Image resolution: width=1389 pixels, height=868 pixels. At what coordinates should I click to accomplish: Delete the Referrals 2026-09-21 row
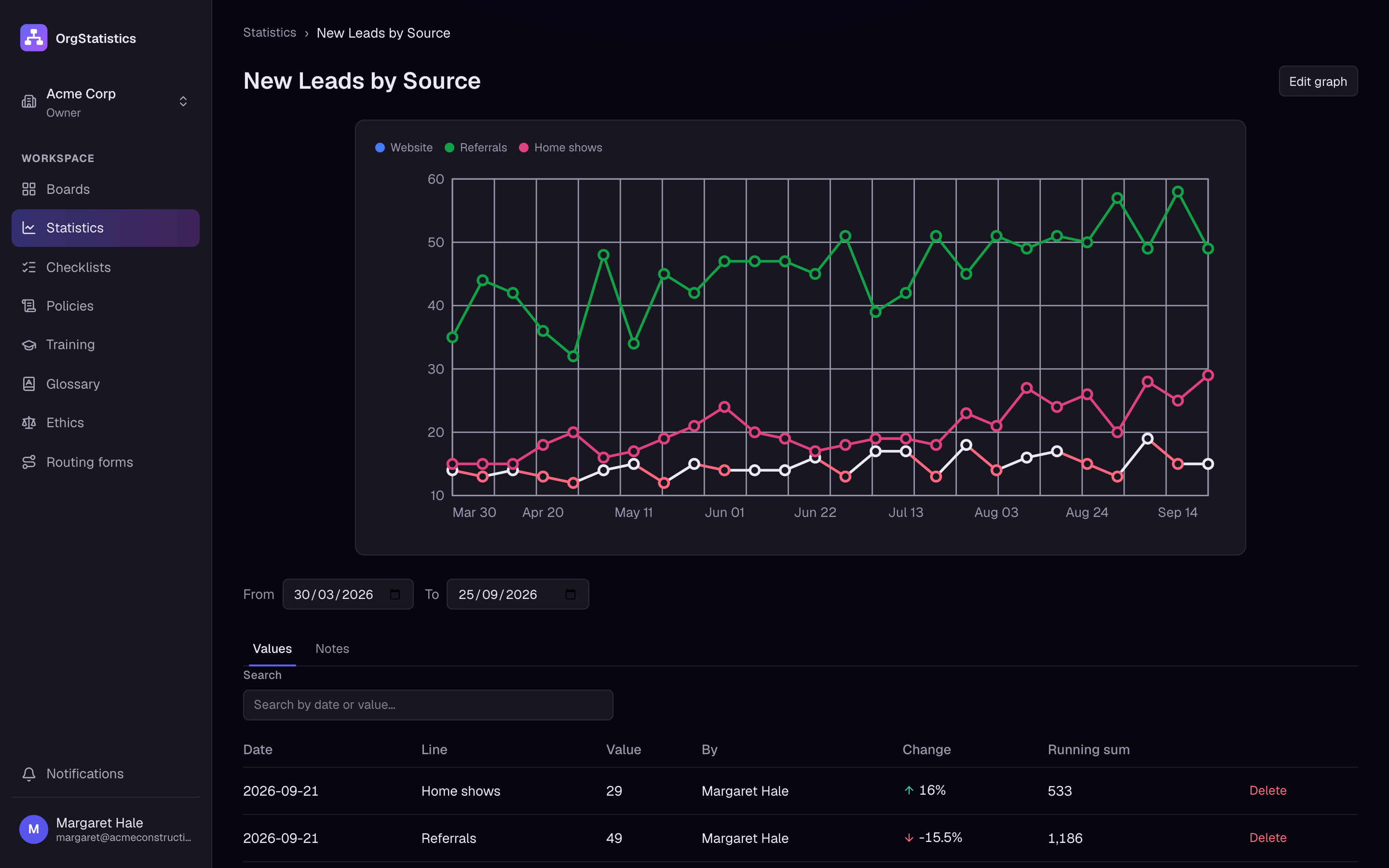tap(1268, 838)
